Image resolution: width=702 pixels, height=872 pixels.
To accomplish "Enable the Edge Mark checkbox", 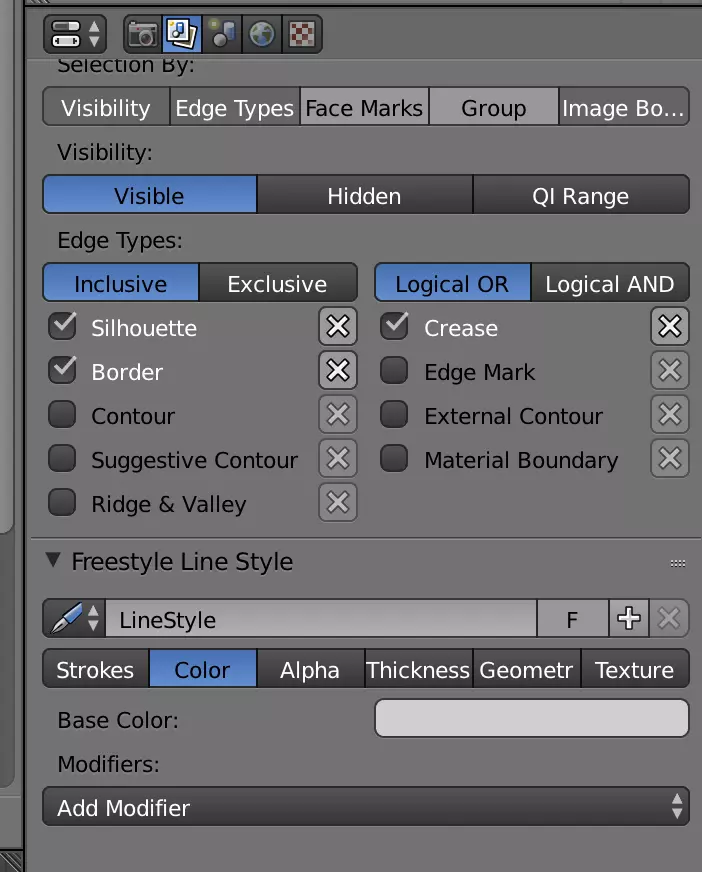I will [395, 371].
